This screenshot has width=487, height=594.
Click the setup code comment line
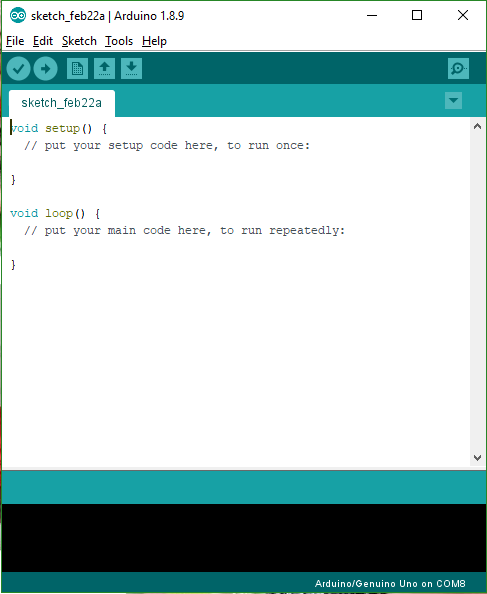click(167, 145)
